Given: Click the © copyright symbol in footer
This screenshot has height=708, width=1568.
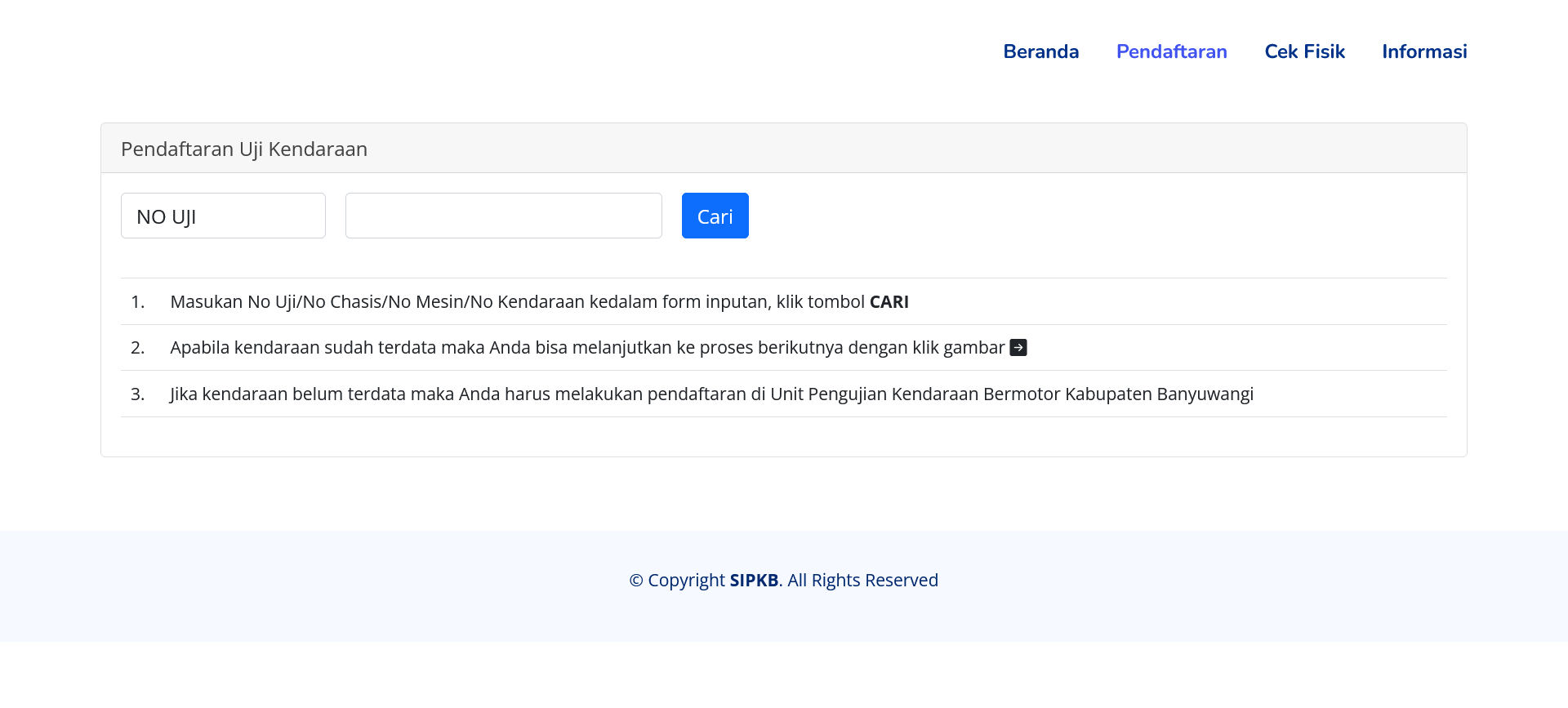Looking at the screenshot, I should 636,581.
